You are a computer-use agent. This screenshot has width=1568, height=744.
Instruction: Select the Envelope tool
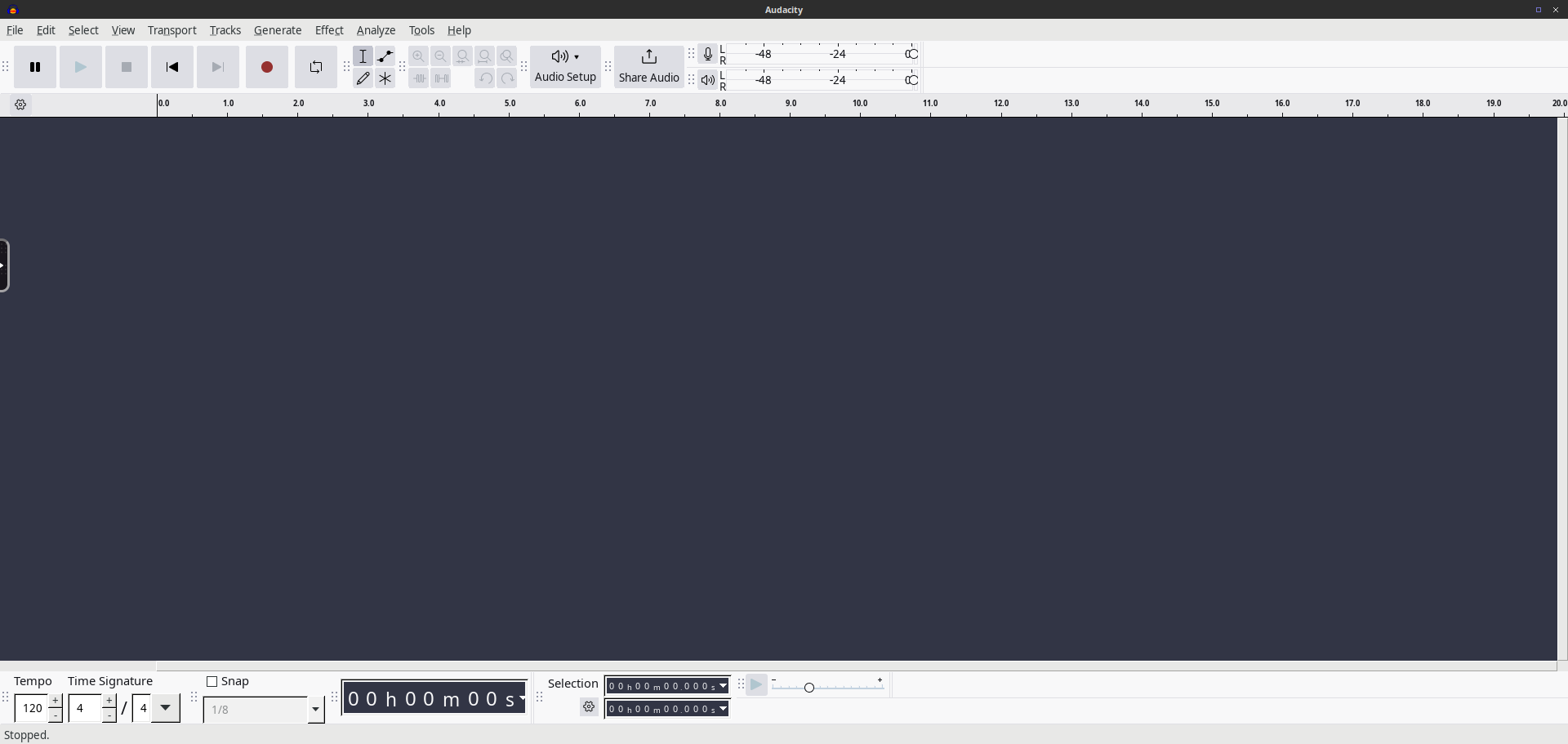385,56
